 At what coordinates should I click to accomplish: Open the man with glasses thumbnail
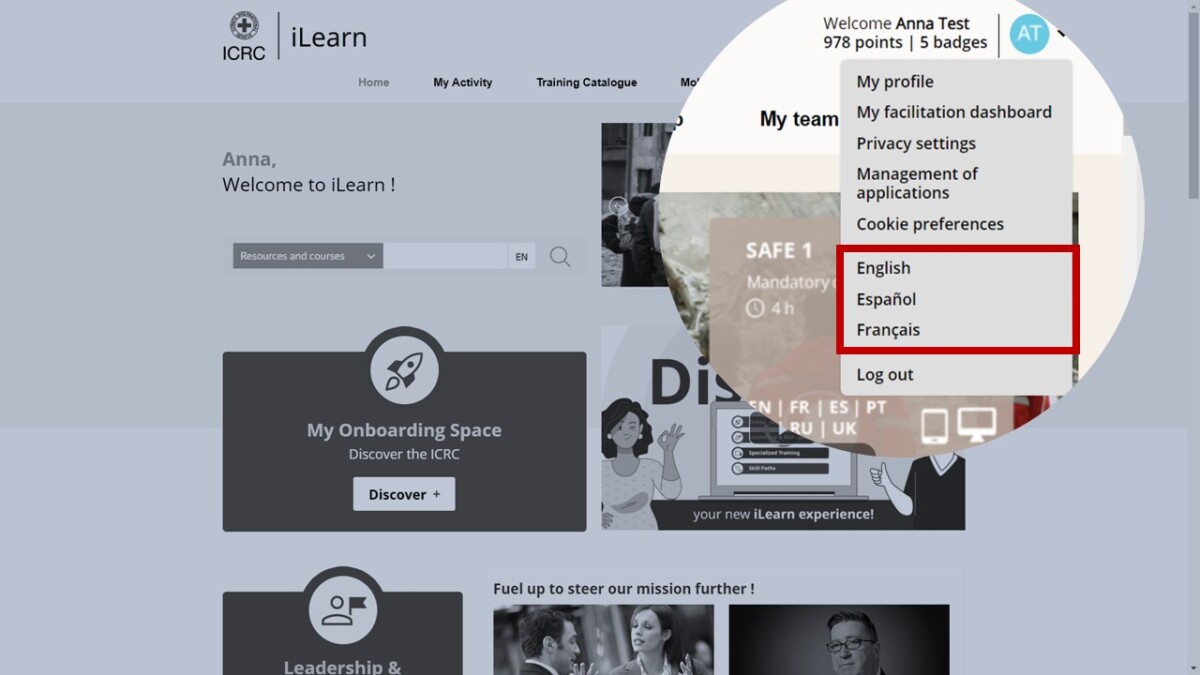[x=839, y=639]
